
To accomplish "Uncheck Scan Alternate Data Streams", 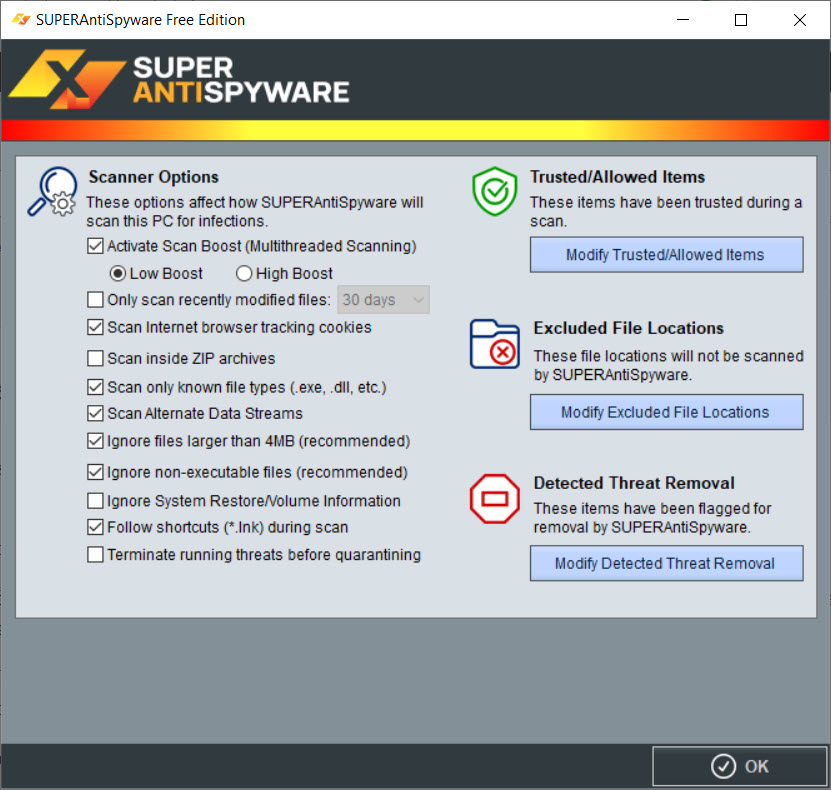I will 95,413.
